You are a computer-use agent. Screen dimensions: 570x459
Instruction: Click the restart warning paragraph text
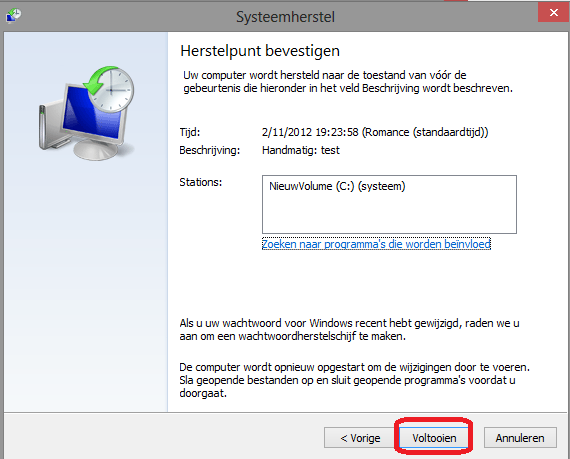pos(354,380)
